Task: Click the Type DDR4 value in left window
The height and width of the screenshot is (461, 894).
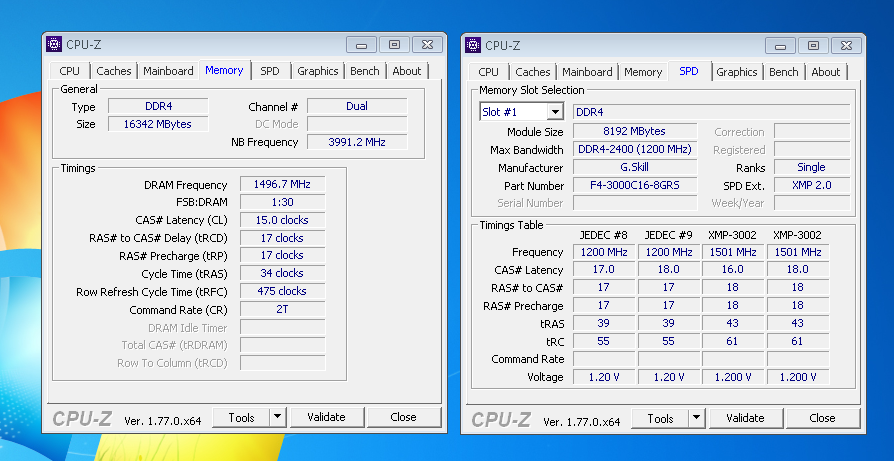Action: (x=158, y=106)
